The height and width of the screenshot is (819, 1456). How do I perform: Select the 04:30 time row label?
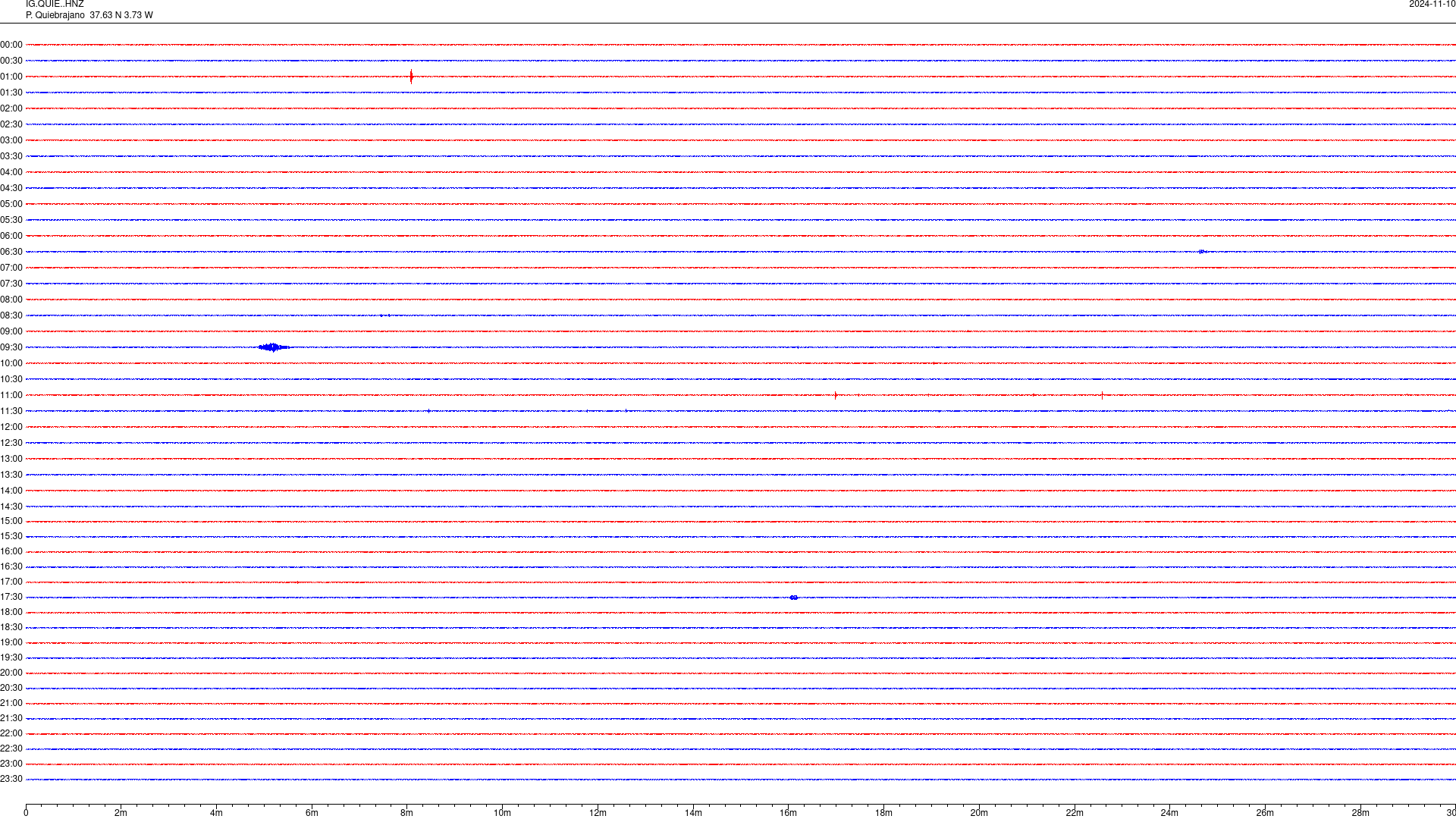(11, 188)
